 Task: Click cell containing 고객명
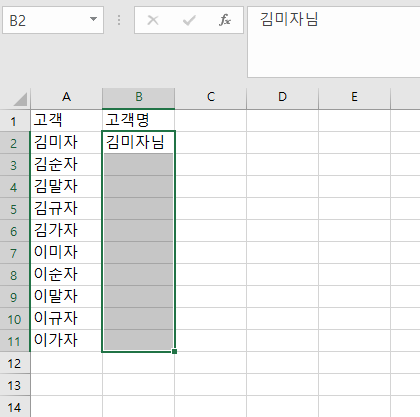[139, 121]
